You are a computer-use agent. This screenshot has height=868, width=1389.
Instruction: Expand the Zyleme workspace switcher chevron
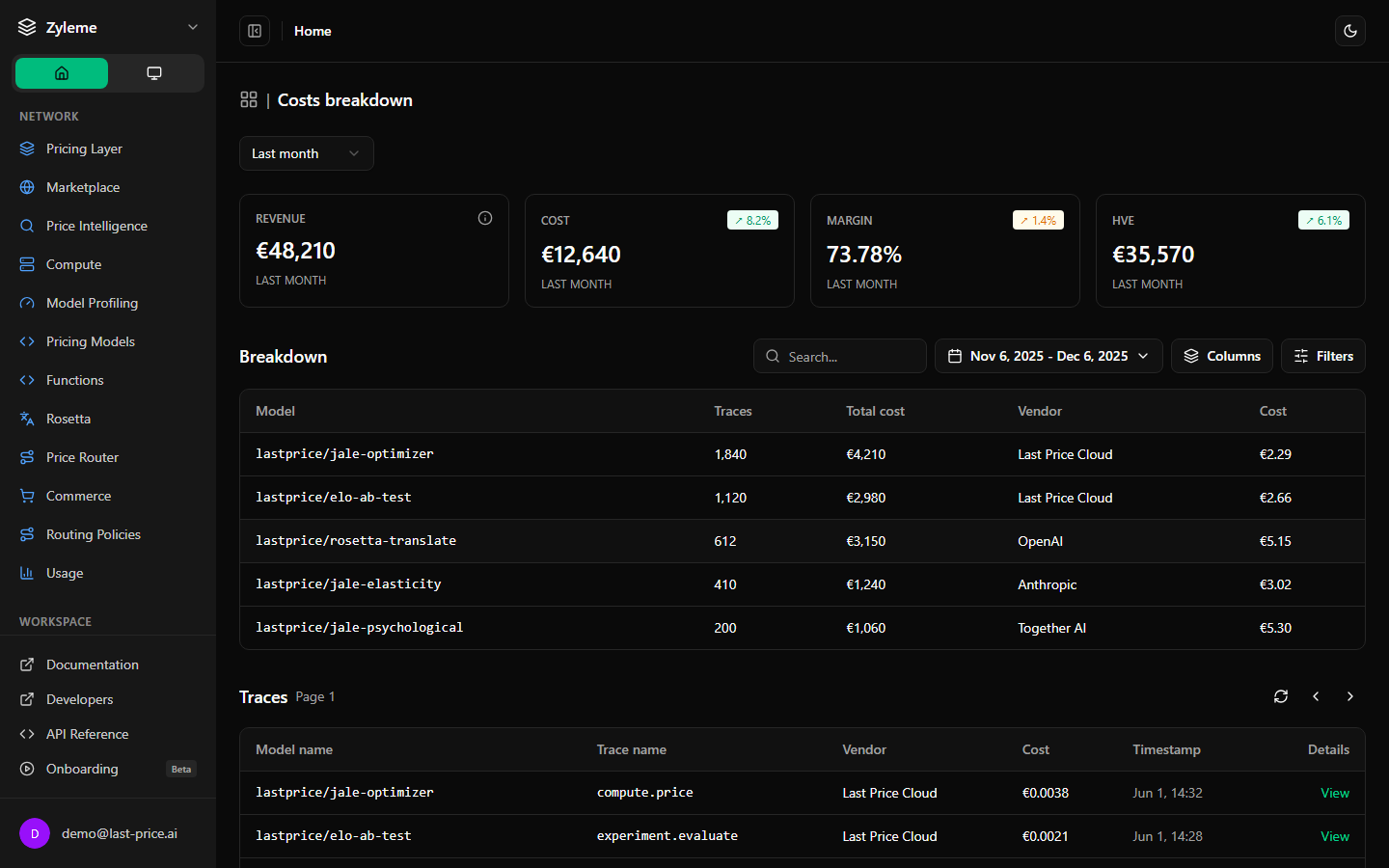coord(193,27)
